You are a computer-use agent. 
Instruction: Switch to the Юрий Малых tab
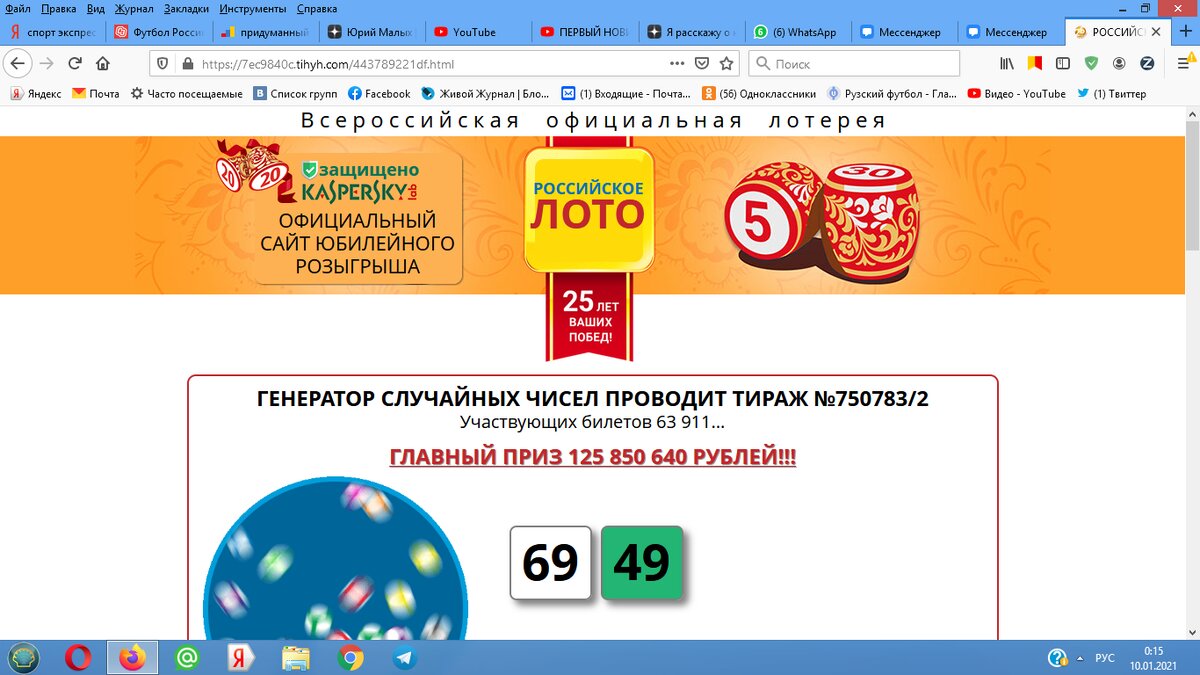click(372, 32)
